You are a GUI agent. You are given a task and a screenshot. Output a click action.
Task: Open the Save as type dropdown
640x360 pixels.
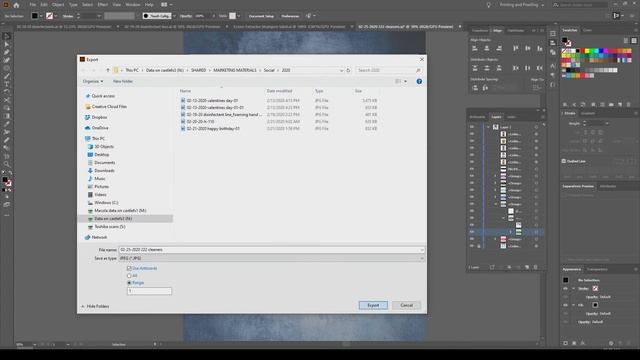271,258
